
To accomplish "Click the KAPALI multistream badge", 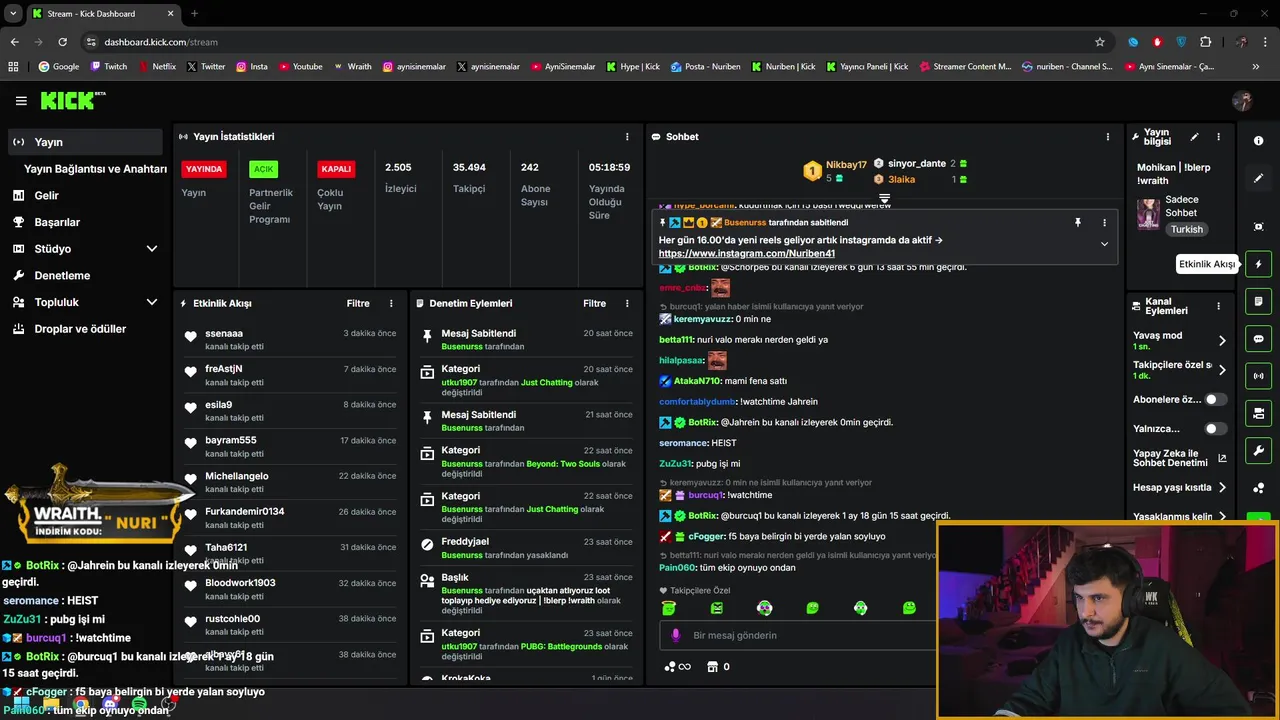I will click(336, 169).
